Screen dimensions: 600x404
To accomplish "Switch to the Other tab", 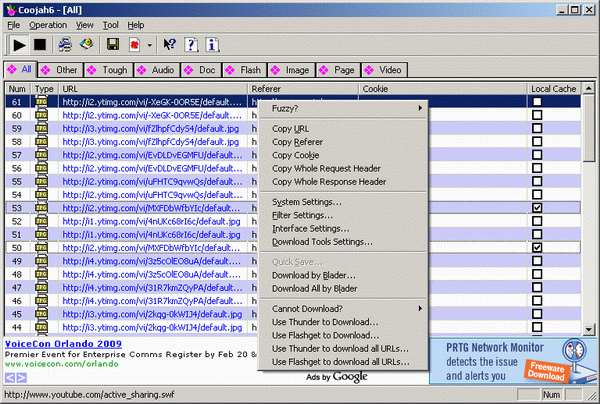I will click(x=60, y=70).
